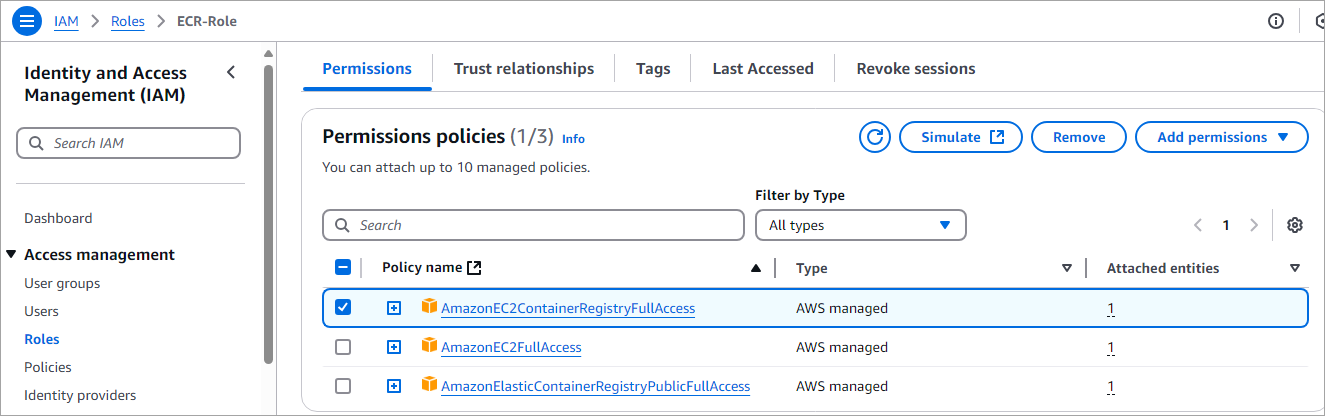This screenshot has width=1325, height=416.
Task: Expand AmazonElasticContainerRegistryPublicFullAccess policy details
Action: click(x=394, y=386)
